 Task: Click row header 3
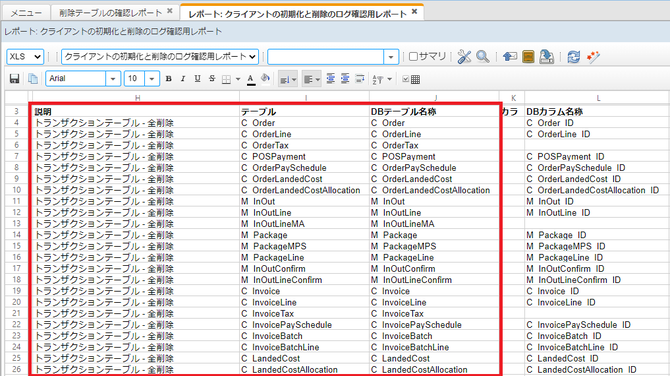pyautogui.click(x=16, y=112)
